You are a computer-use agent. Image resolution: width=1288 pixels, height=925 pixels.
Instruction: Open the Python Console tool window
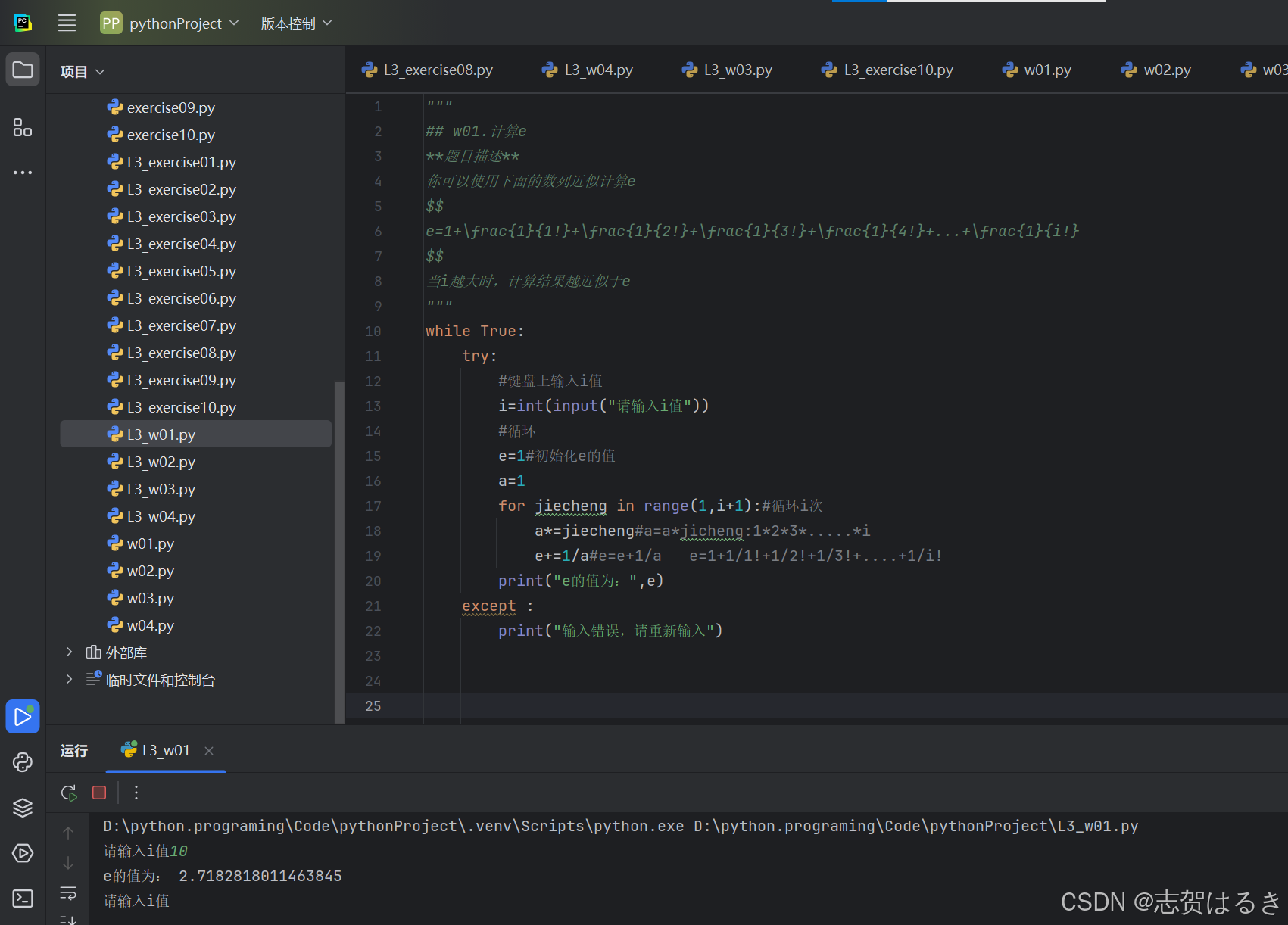22,762
